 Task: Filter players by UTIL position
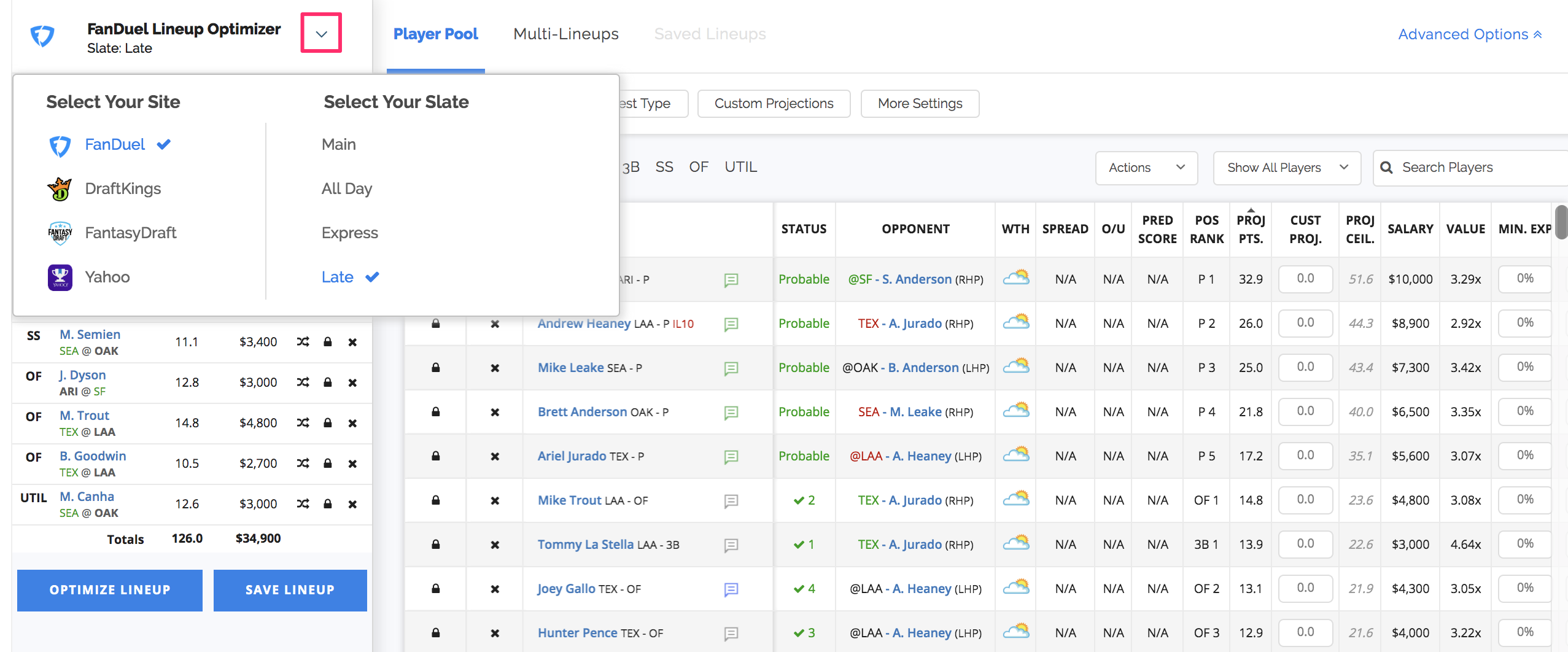740,167
